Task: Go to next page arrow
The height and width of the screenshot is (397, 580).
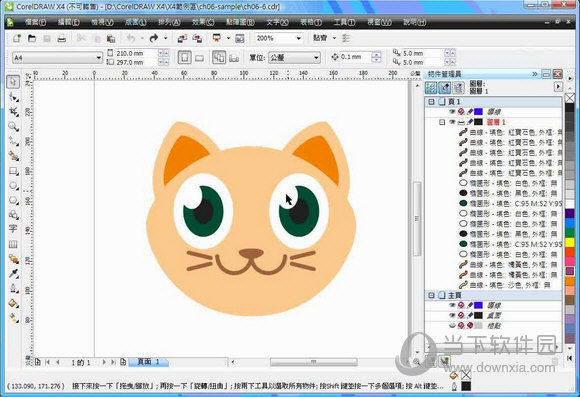Action: [104, 362]
